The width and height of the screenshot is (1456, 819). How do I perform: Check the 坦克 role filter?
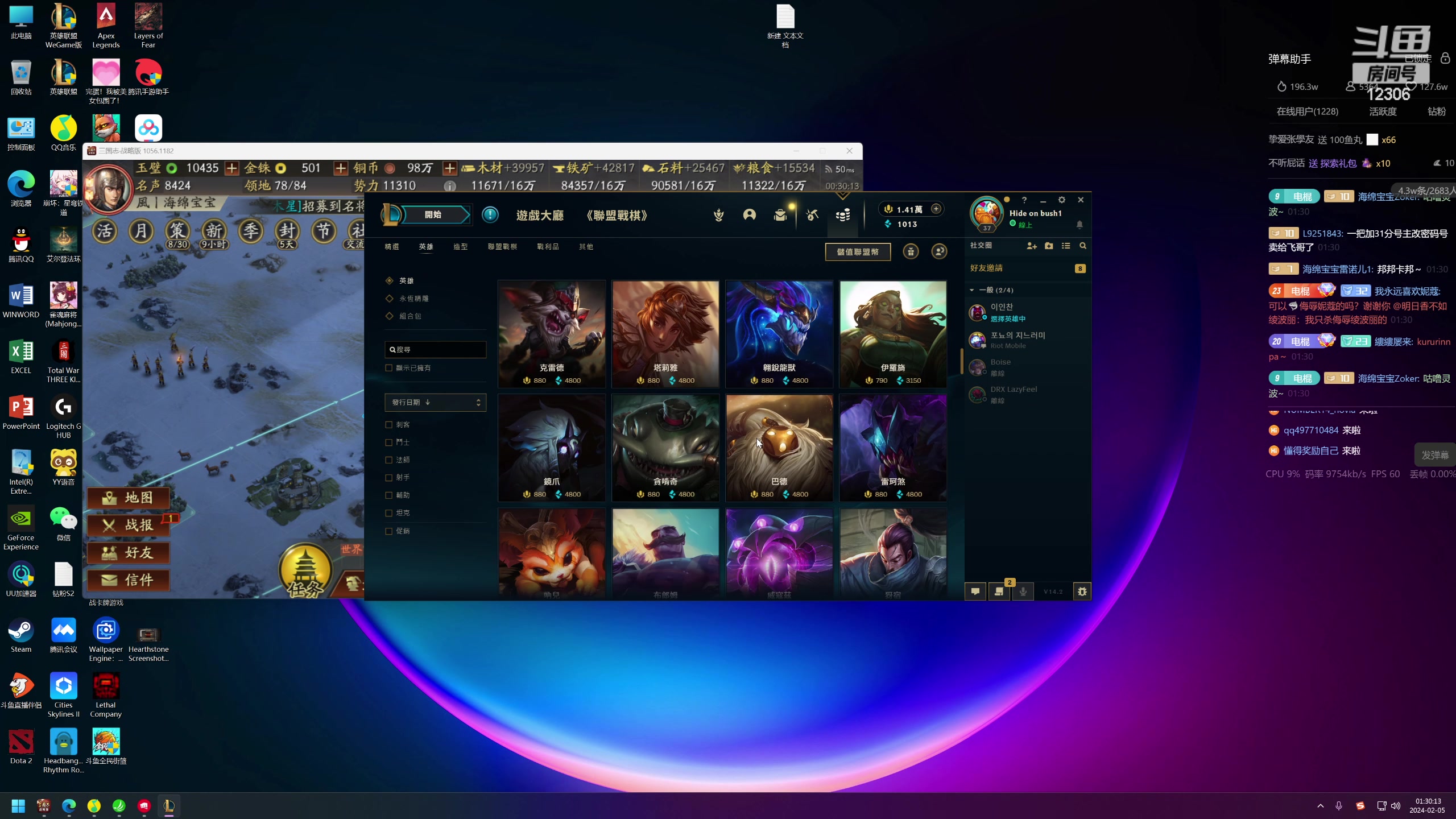(389, 513)
